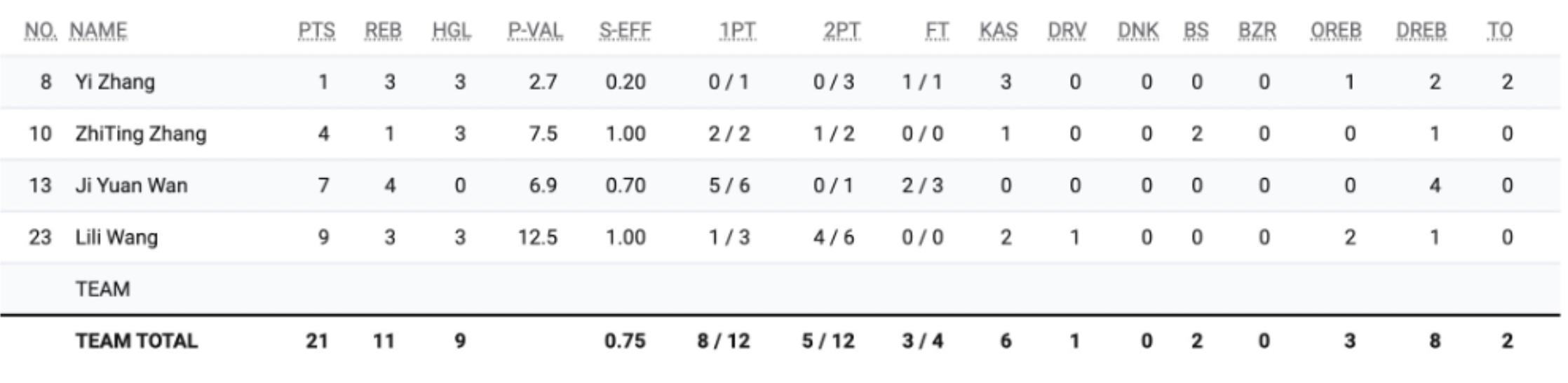This screenshot has height=383, width=1568.
Task: Click the S-EFF column header
Action: click(x=625, y=31)
